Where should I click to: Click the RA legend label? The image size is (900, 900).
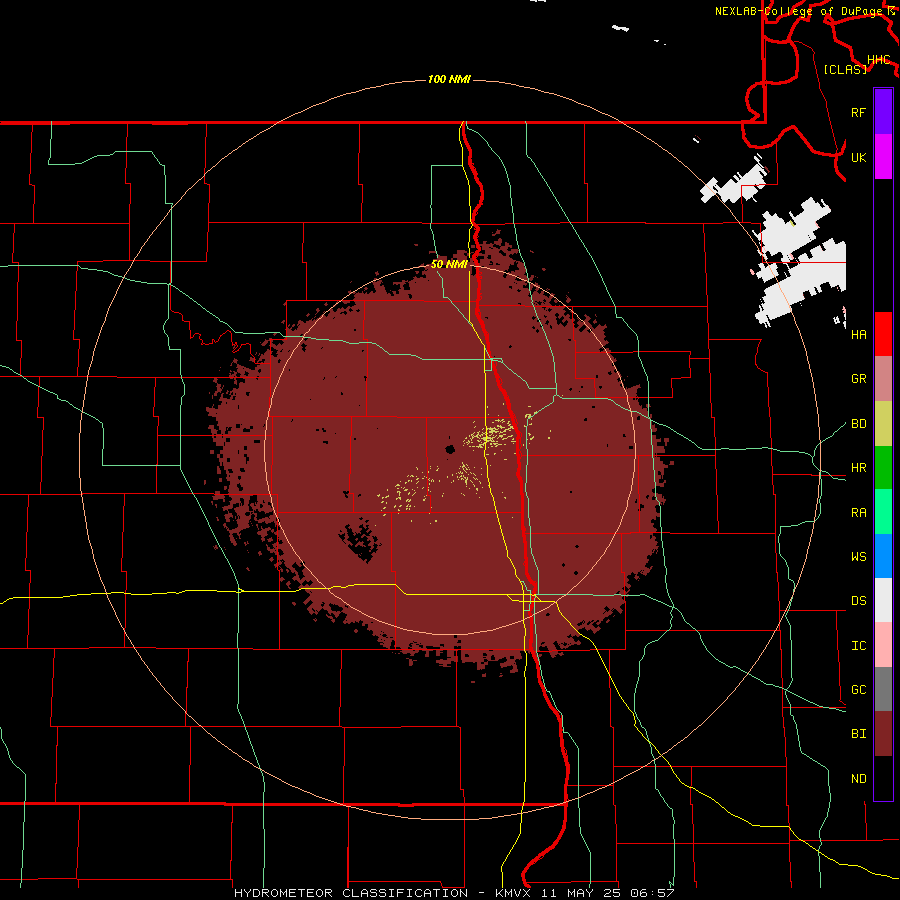tap(858, 513)
